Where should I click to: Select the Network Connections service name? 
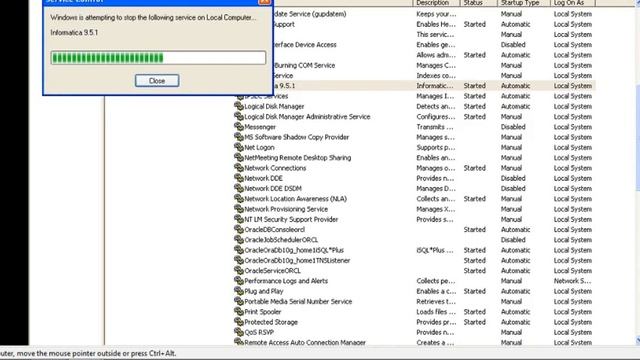pos(275,168)
